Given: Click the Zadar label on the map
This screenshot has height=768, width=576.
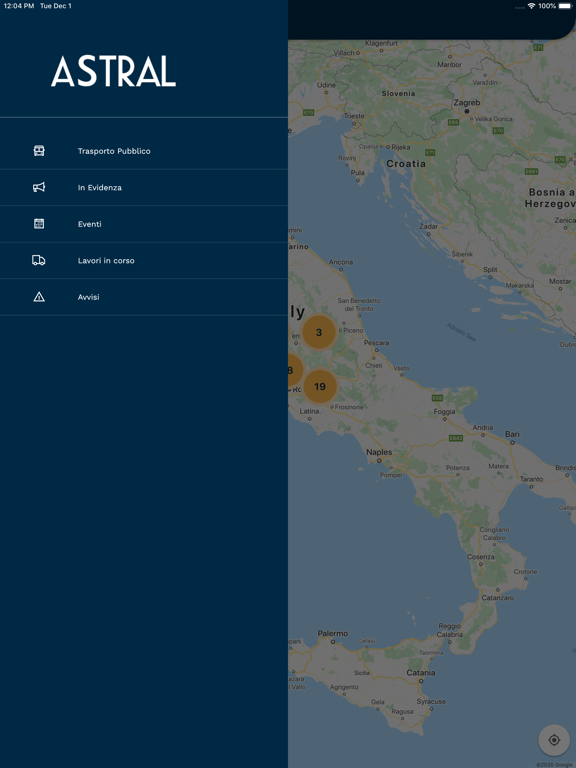Looking at the screenshot, I should point(429,226).
